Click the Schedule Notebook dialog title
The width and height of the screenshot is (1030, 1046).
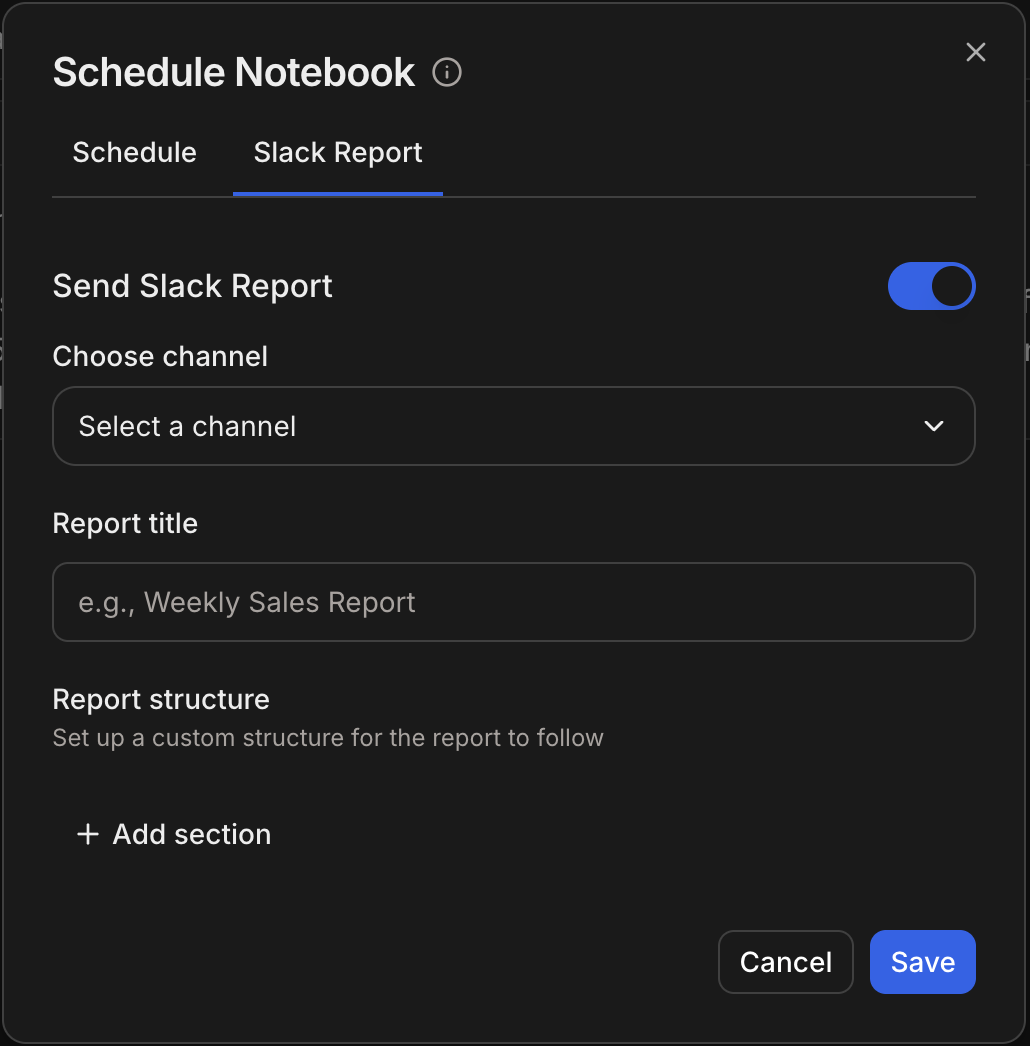point(234,72)
